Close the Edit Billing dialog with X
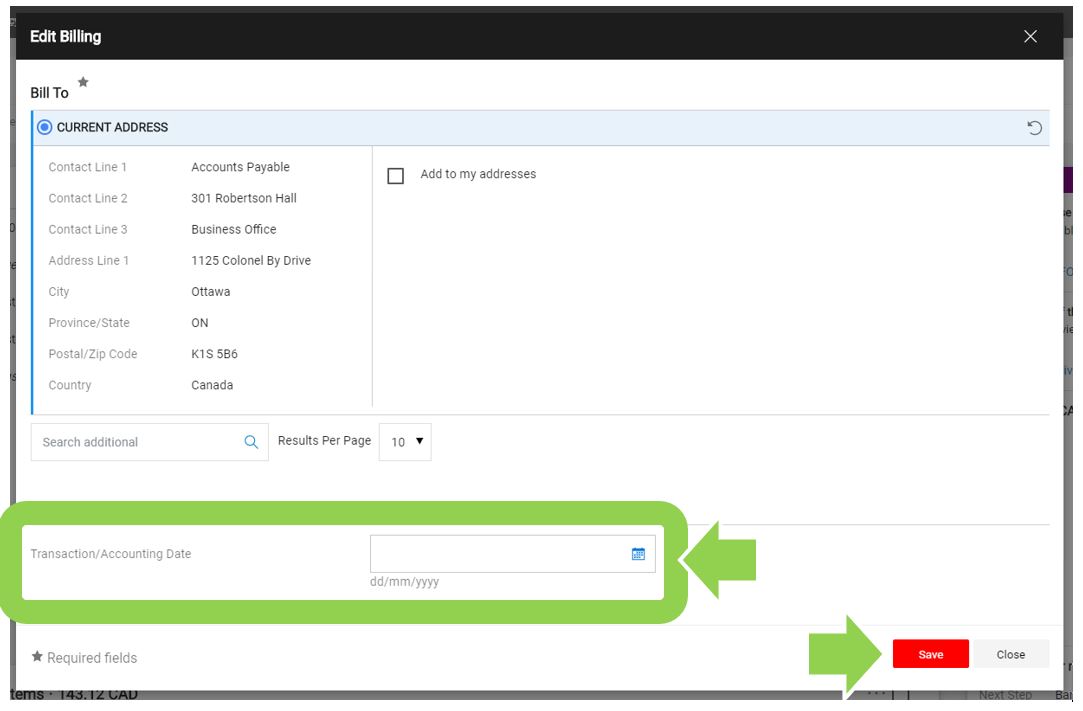1083x711 pixels. pyautogui.click(x=1030, y=37)
